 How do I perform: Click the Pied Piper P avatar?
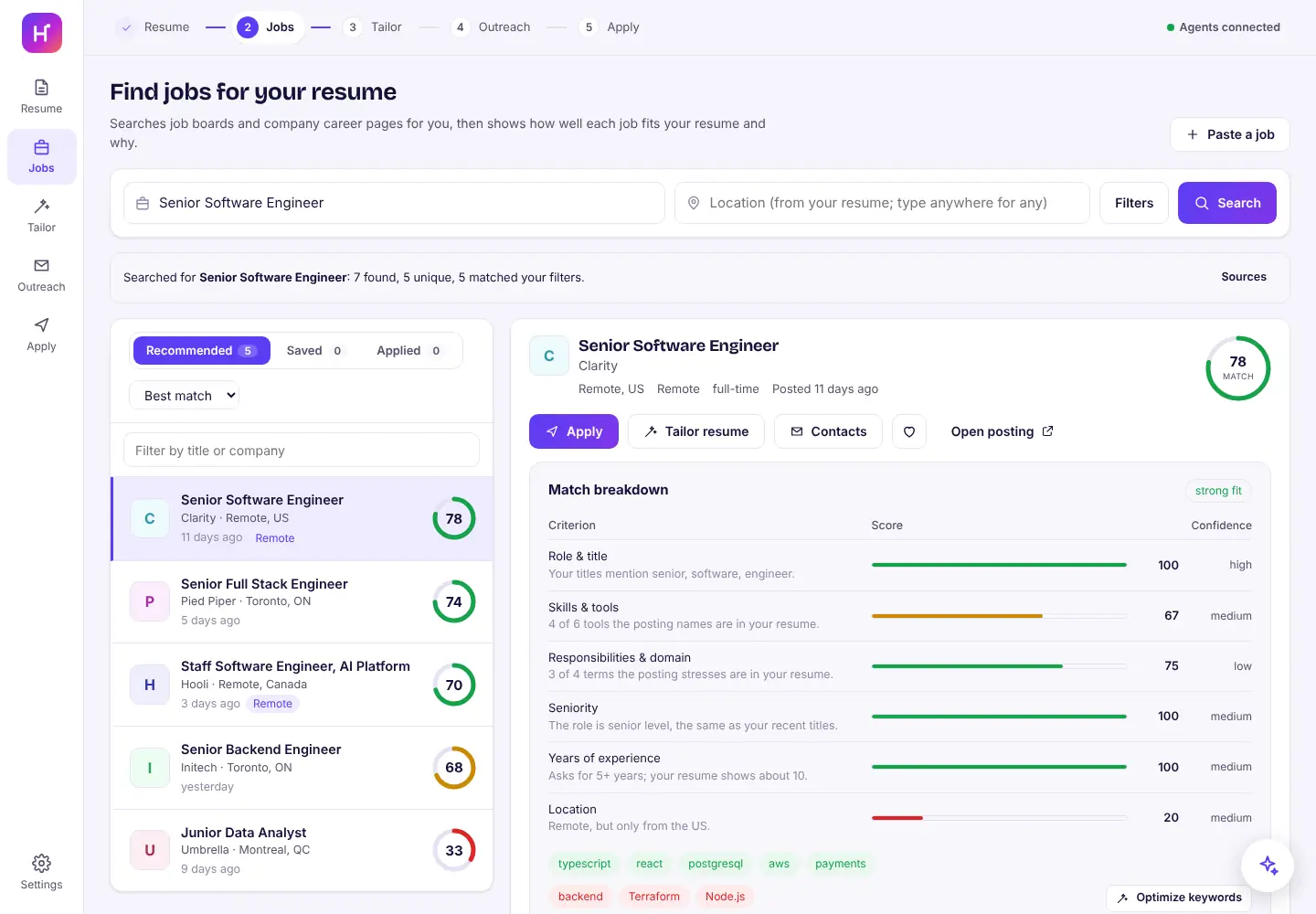pyautogui.click(x=150, y=601)
